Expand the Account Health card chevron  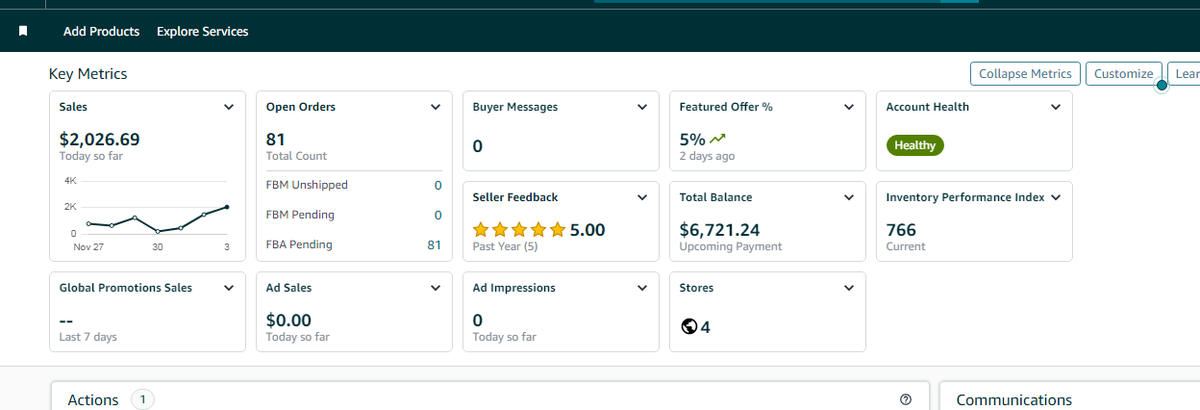[x=1056, y=107]
